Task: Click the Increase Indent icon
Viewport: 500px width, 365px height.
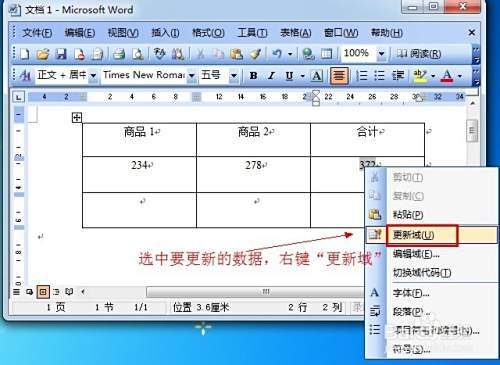Action: pyautogui.click(x=398, y=76)
